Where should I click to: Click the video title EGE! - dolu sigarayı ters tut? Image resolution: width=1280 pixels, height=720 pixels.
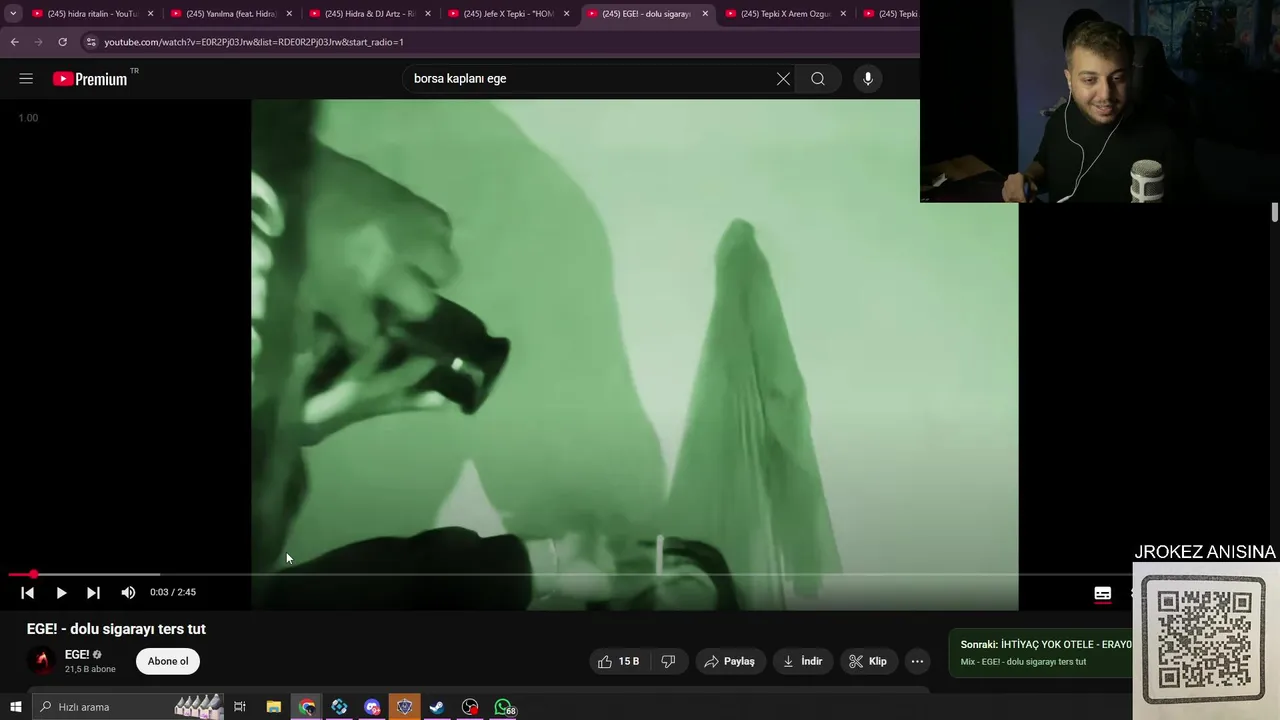[x=116, y=629]
